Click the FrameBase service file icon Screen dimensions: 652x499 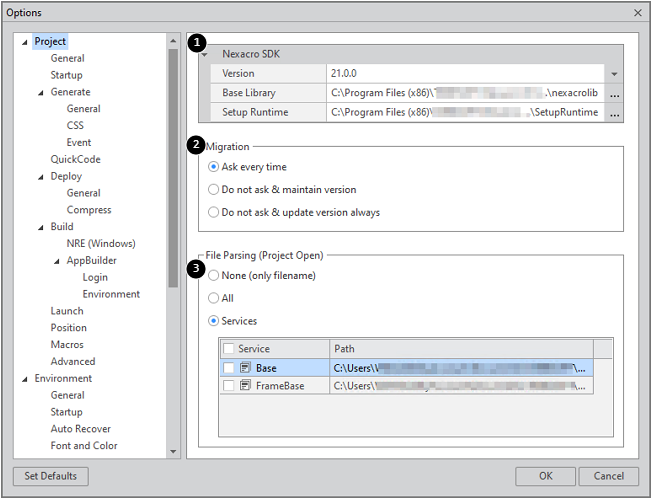(246, 385)
